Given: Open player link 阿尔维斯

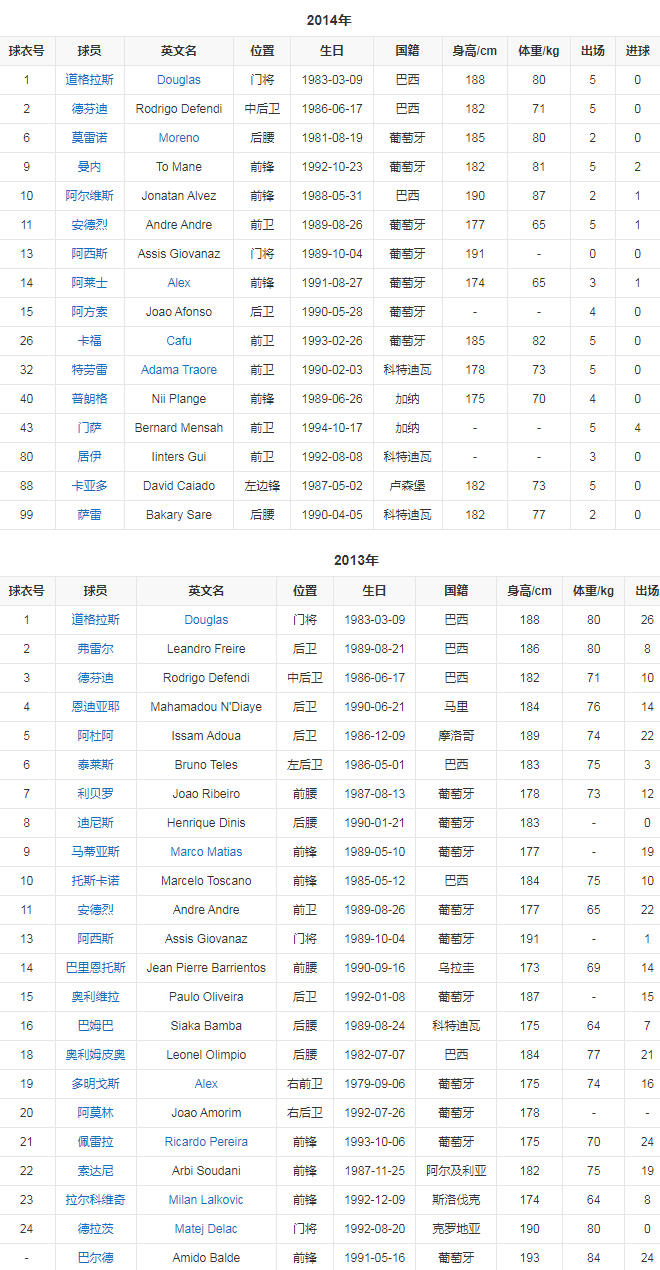Looking at the screenshot, I should pos(90,196).
